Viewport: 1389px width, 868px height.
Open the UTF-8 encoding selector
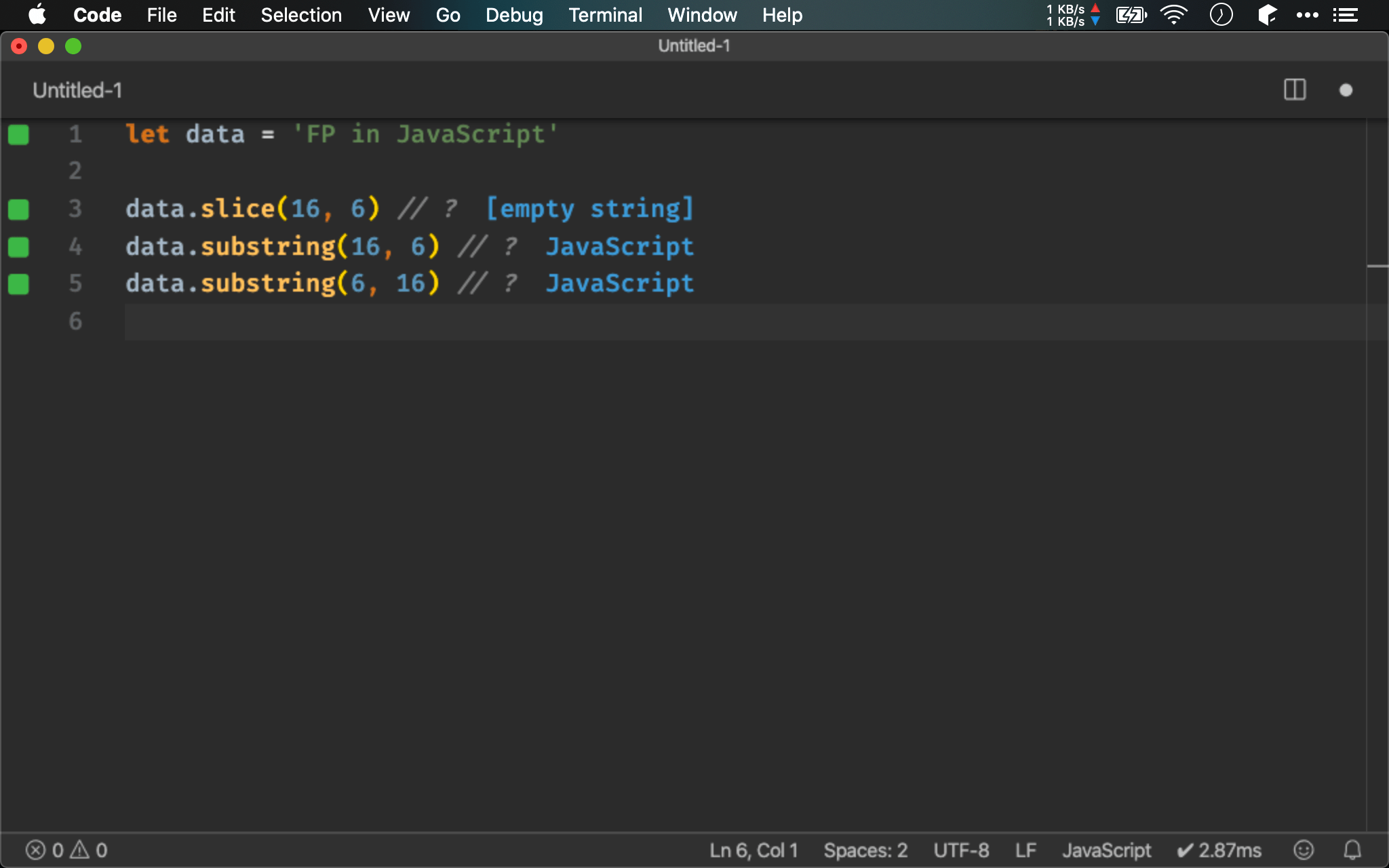tap(960, 850)
